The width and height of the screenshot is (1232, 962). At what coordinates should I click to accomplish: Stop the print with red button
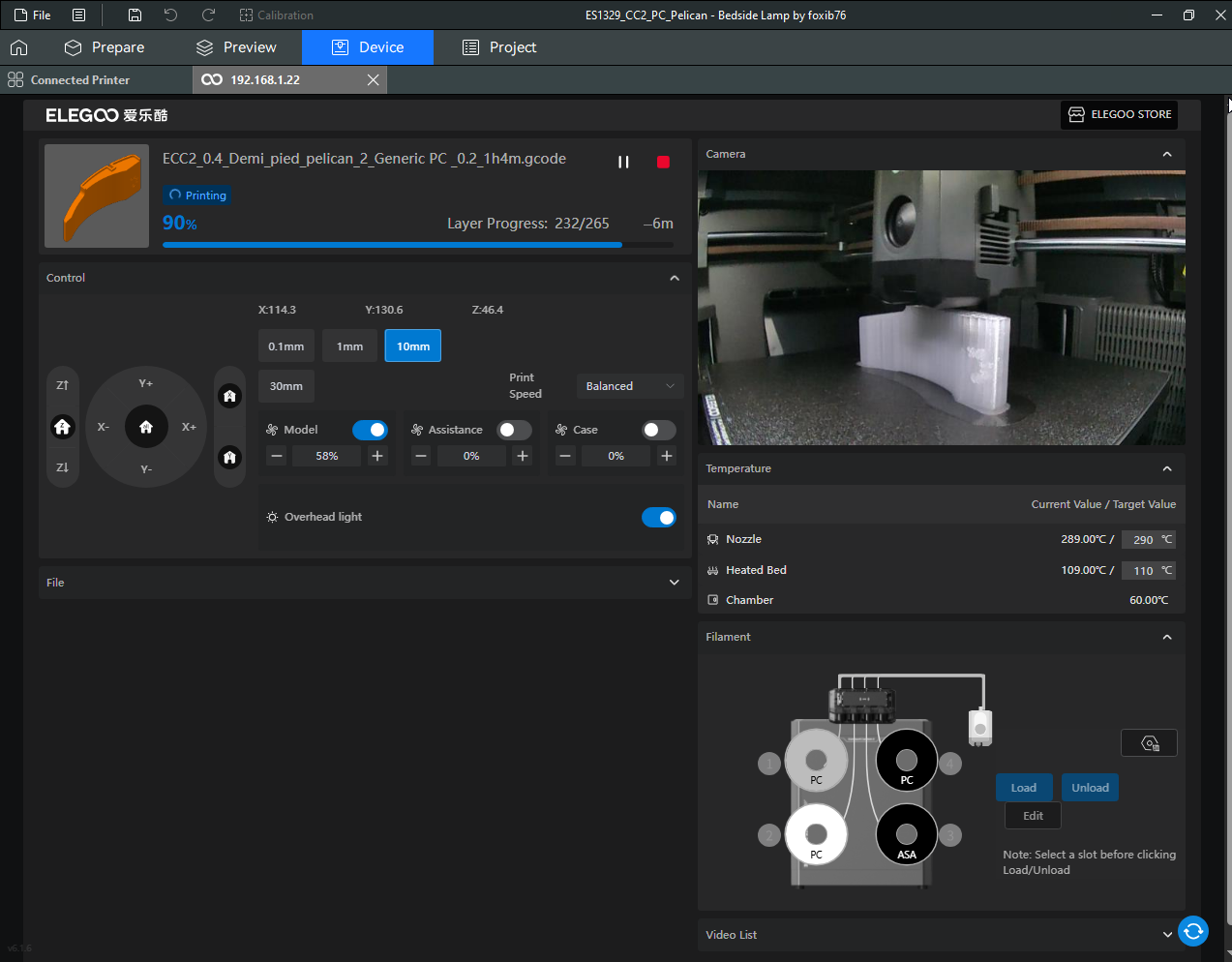663,163
